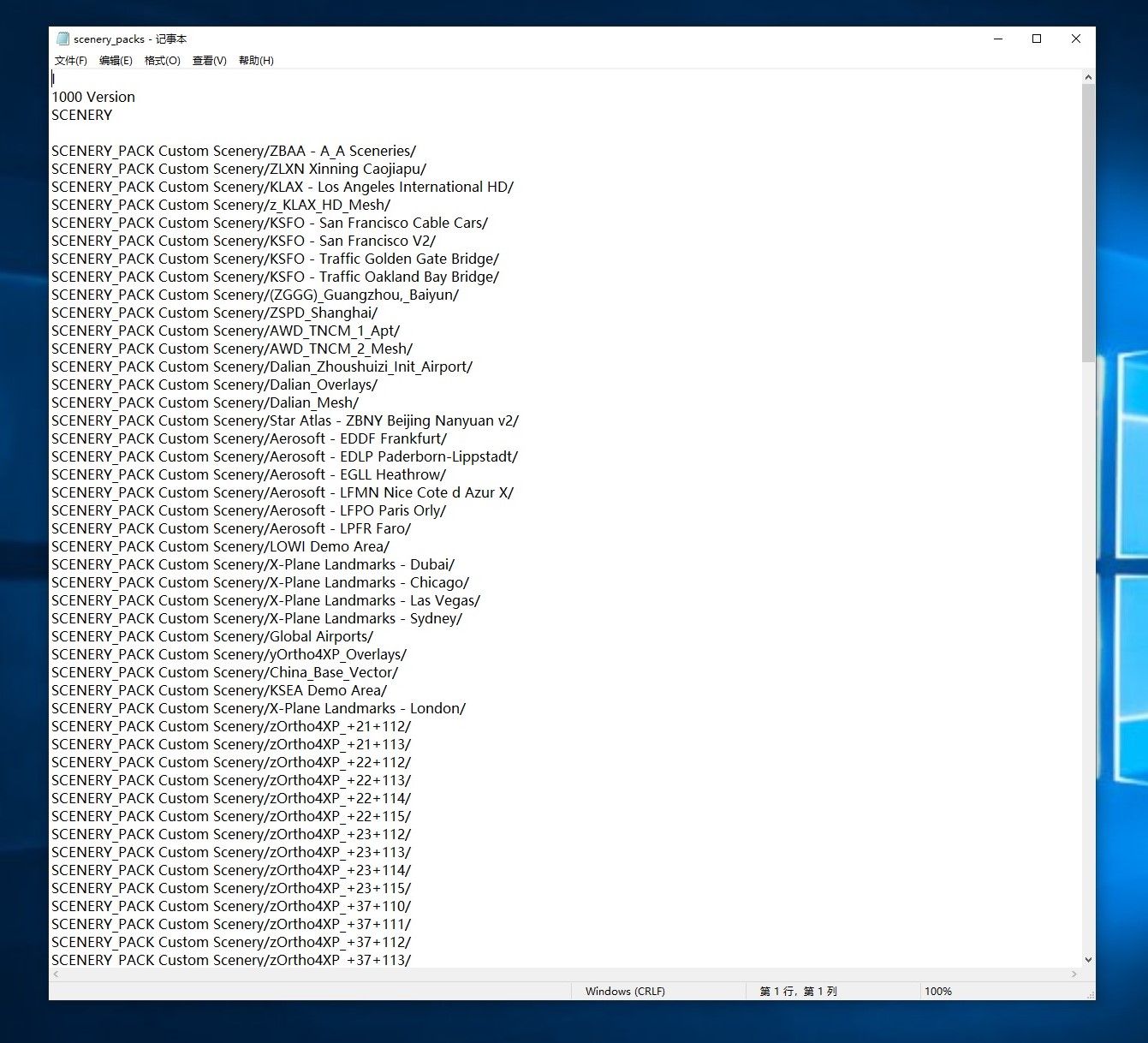Viewport: 1148px width, 1043px height.
Task: Click the zOrtho4XP_+21+112 line
Action: 231,726
